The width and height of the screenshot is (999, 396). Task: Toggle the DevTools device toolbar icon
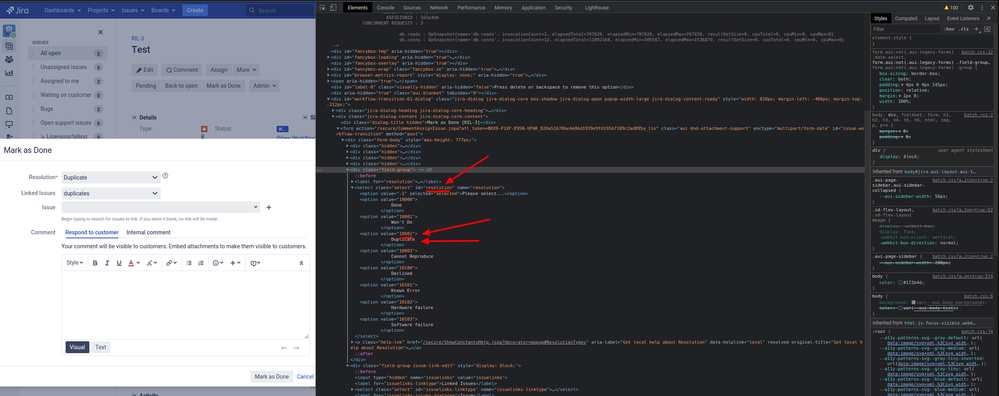[334, 8]
